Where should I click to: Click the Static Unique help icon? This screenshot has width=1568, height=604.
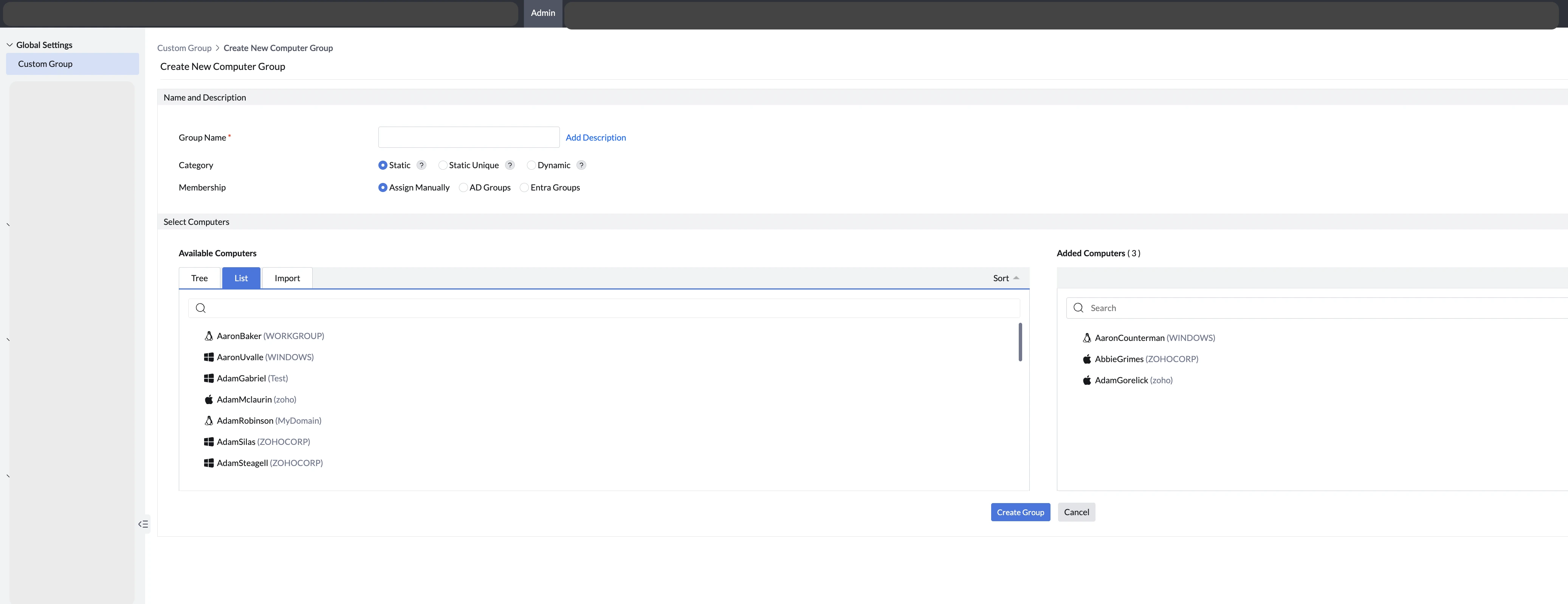(x=510, y=165)
